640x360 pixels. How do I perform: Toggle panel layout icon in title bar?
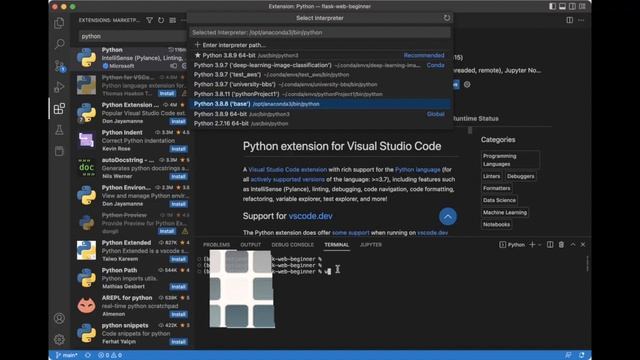562,6
